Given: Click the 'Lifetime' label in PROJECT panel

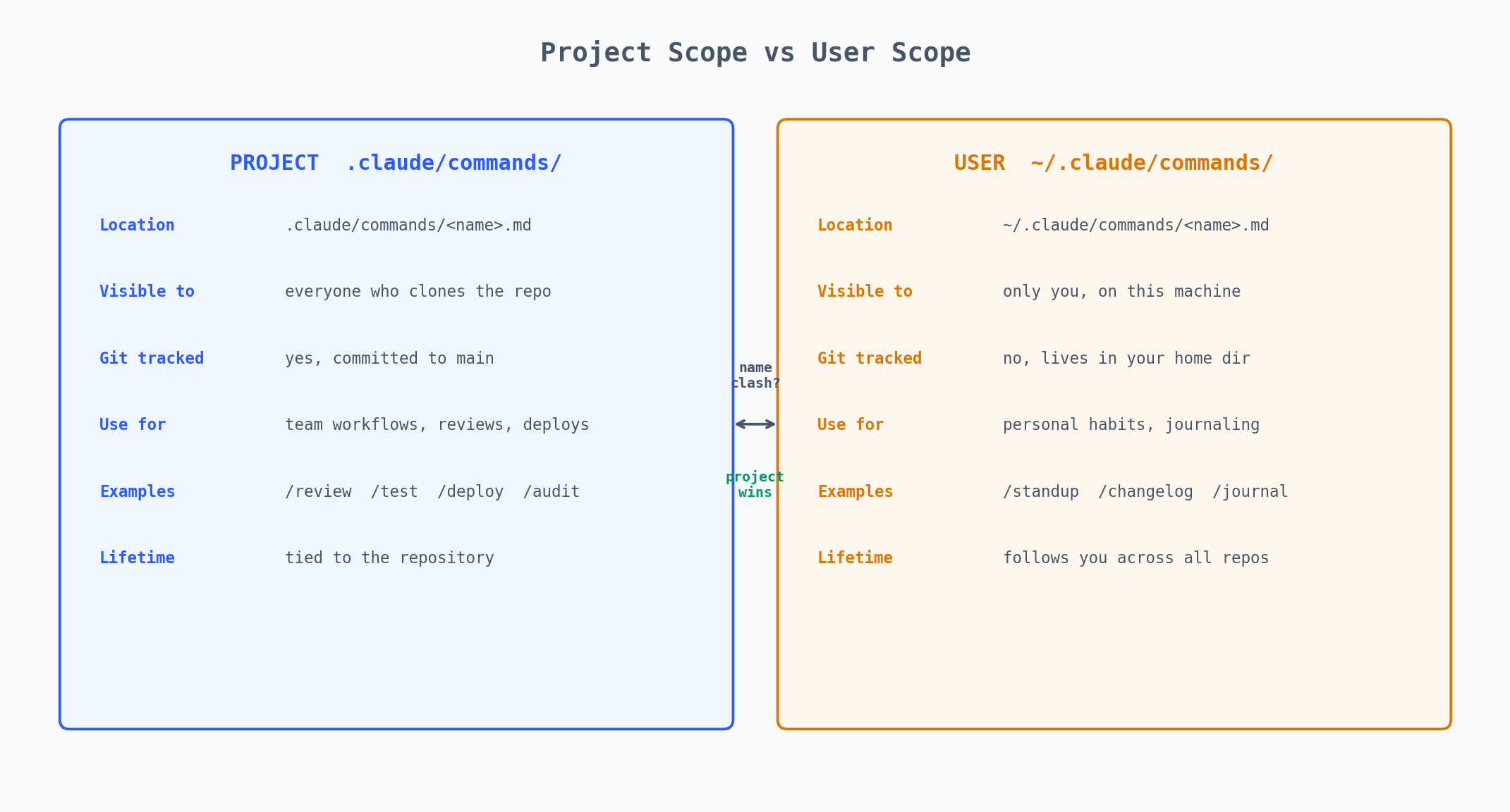Looking at the screenshot, I should [x=137, y=558].
